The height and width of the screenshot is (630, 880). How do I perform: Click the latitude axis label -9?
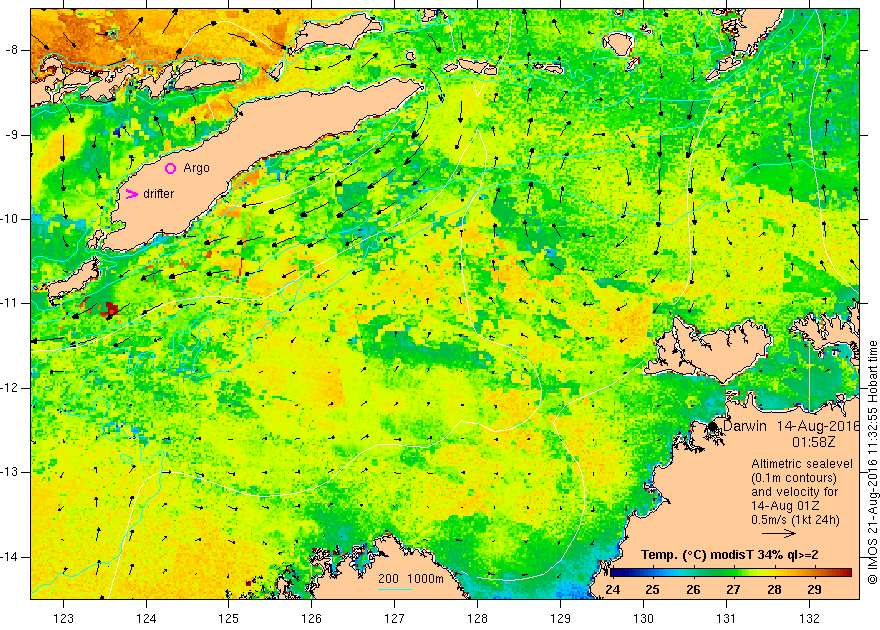coord(10,135)
